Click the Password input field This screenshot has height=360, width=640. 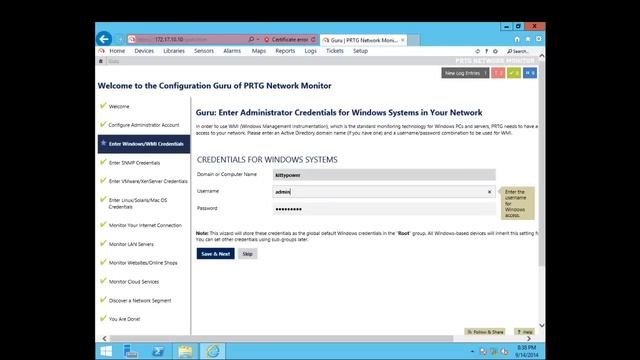tap(384, 209)
